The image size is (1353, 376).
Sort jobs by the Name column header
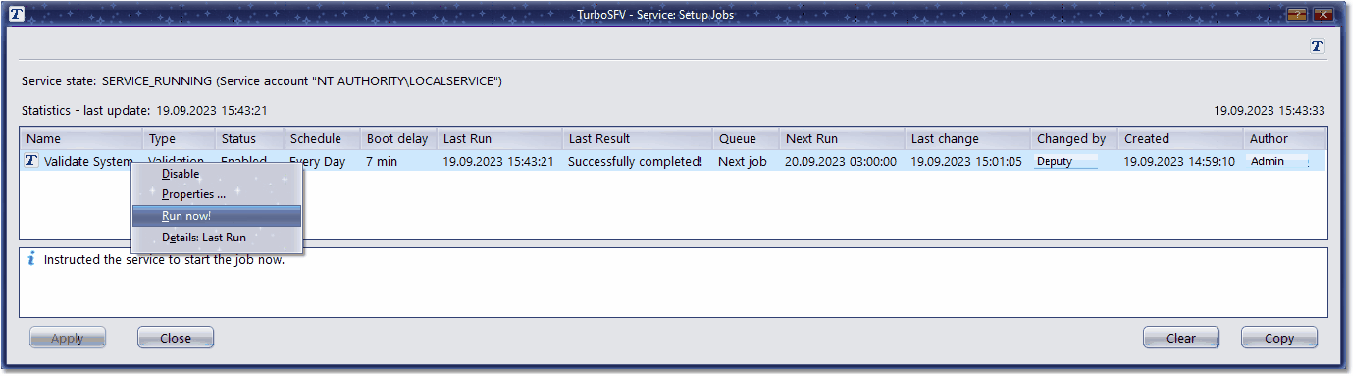(82, 139)
